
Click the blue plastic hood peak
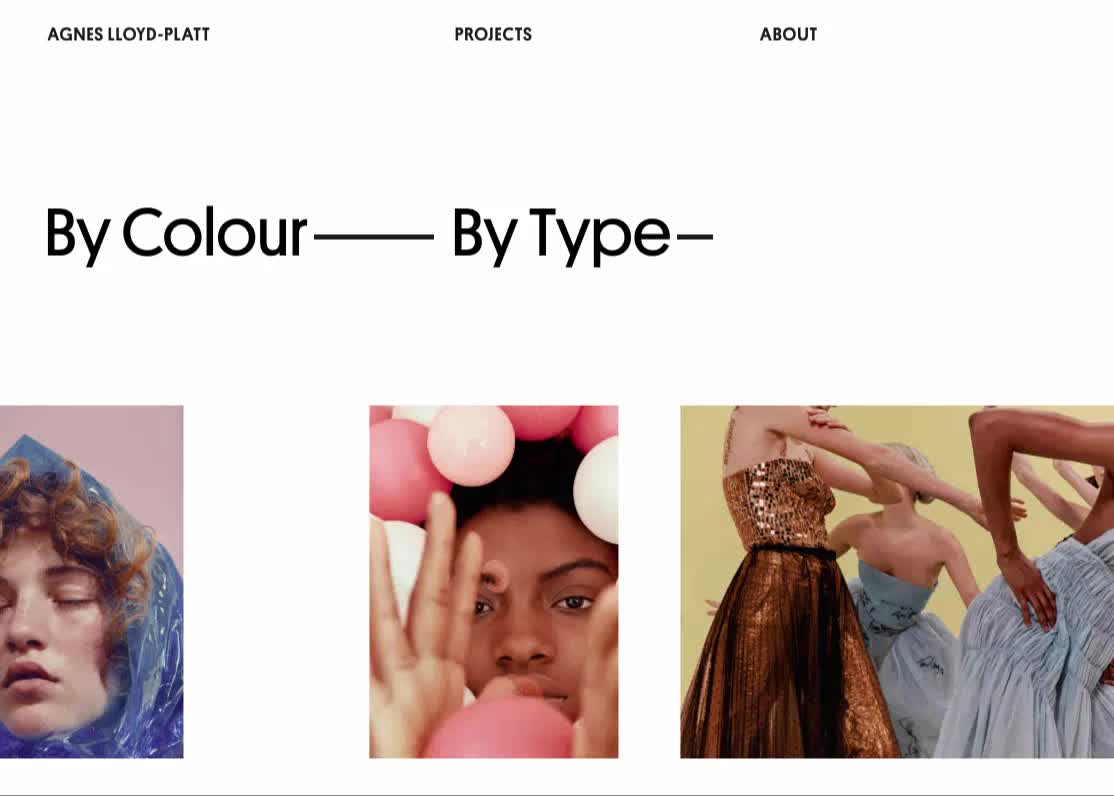tap(26, 448)
